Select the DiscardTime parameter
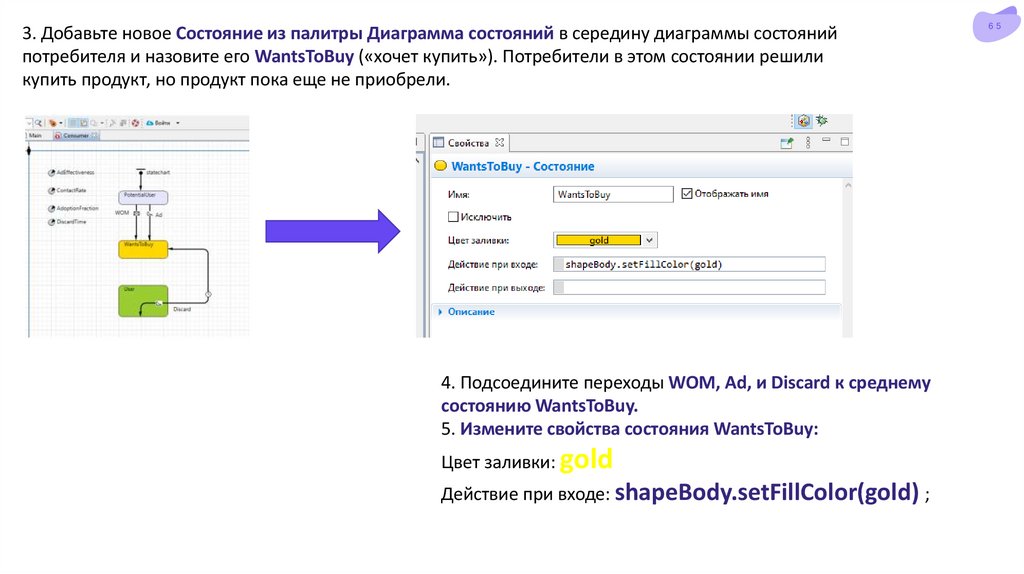This screenshot has width=1024, height=574. tap(67, 222)
